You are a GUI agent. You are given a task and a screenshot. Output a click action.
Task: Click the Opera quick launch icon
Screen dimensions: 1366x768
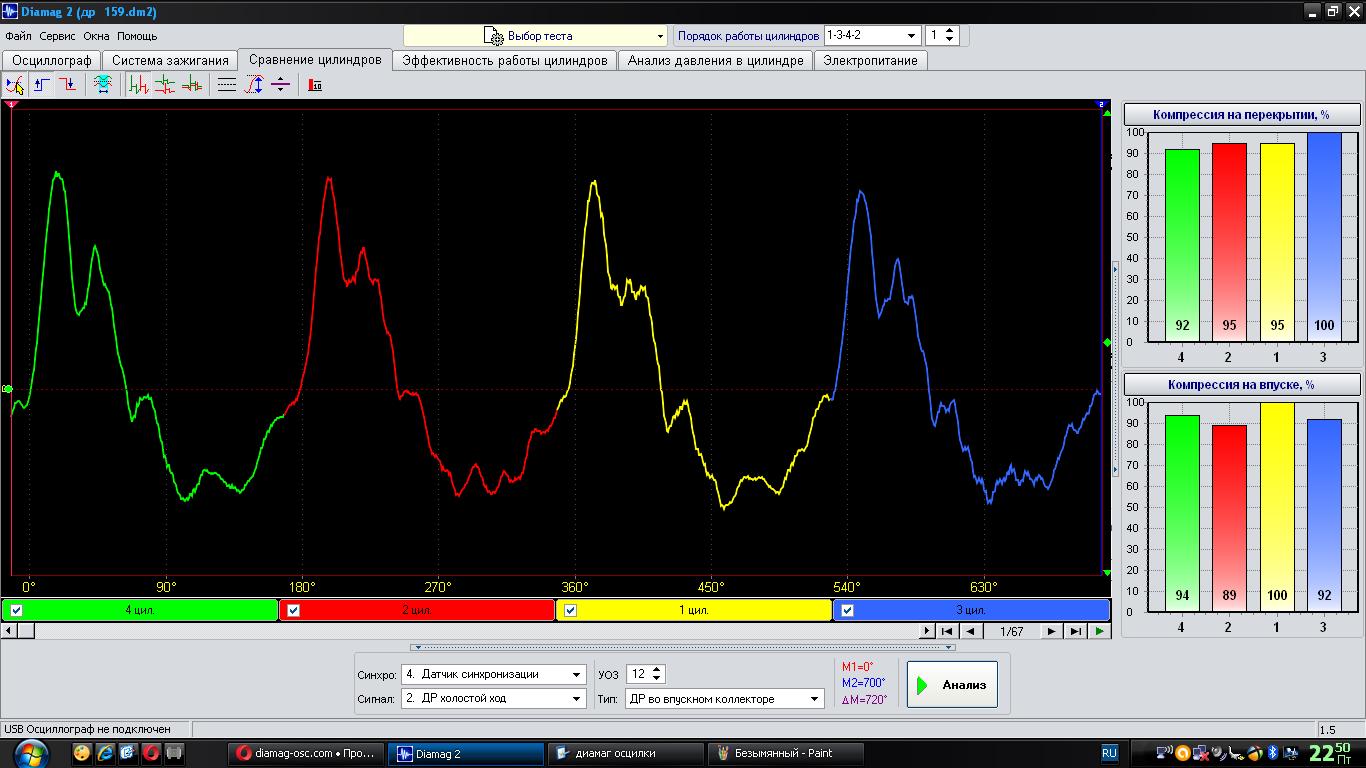pyautogui.click(x=151, y=753)
